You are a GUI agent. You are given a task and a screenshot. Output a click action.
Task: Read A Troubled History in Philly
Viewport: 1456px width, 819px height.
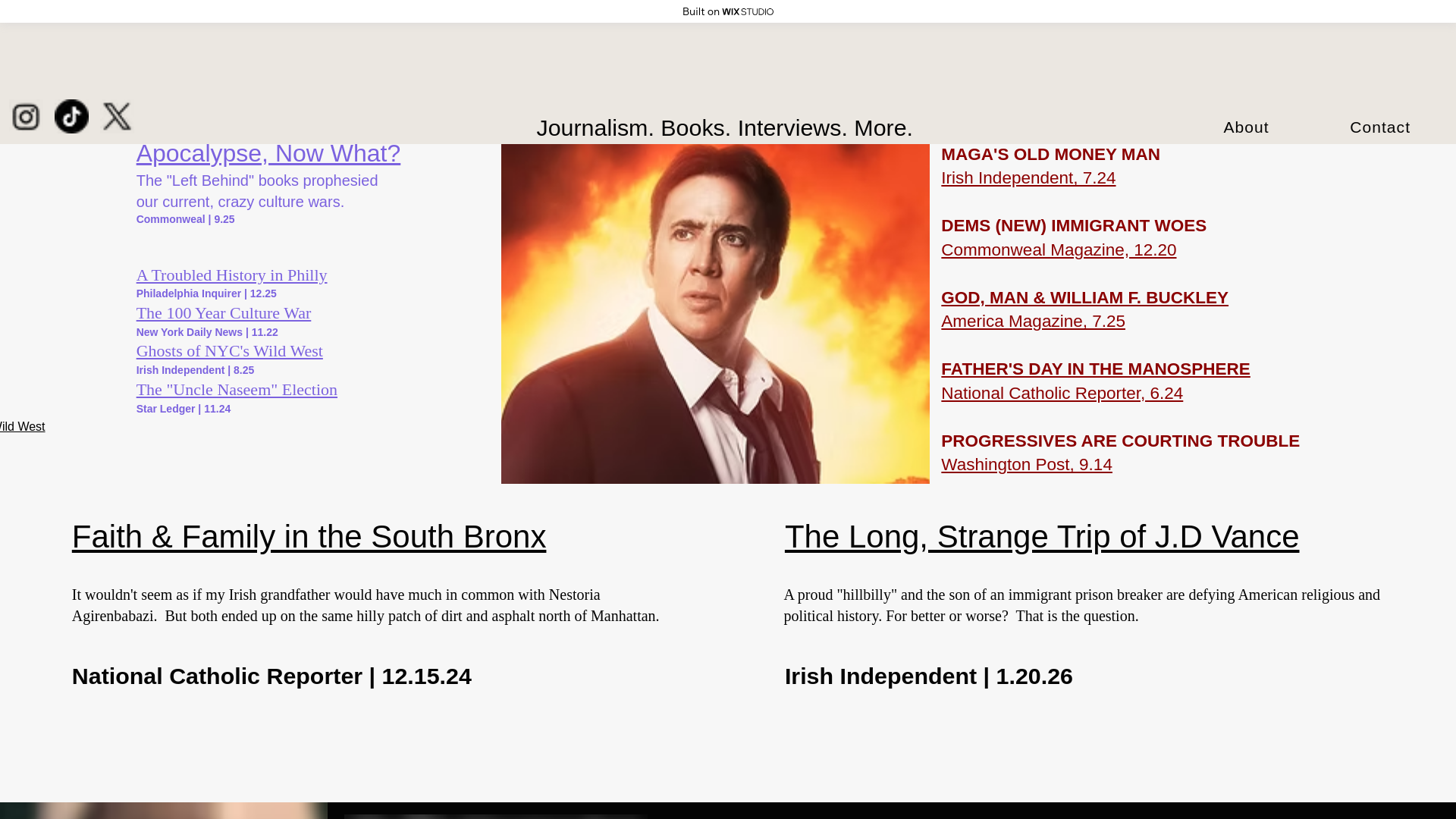231,275
